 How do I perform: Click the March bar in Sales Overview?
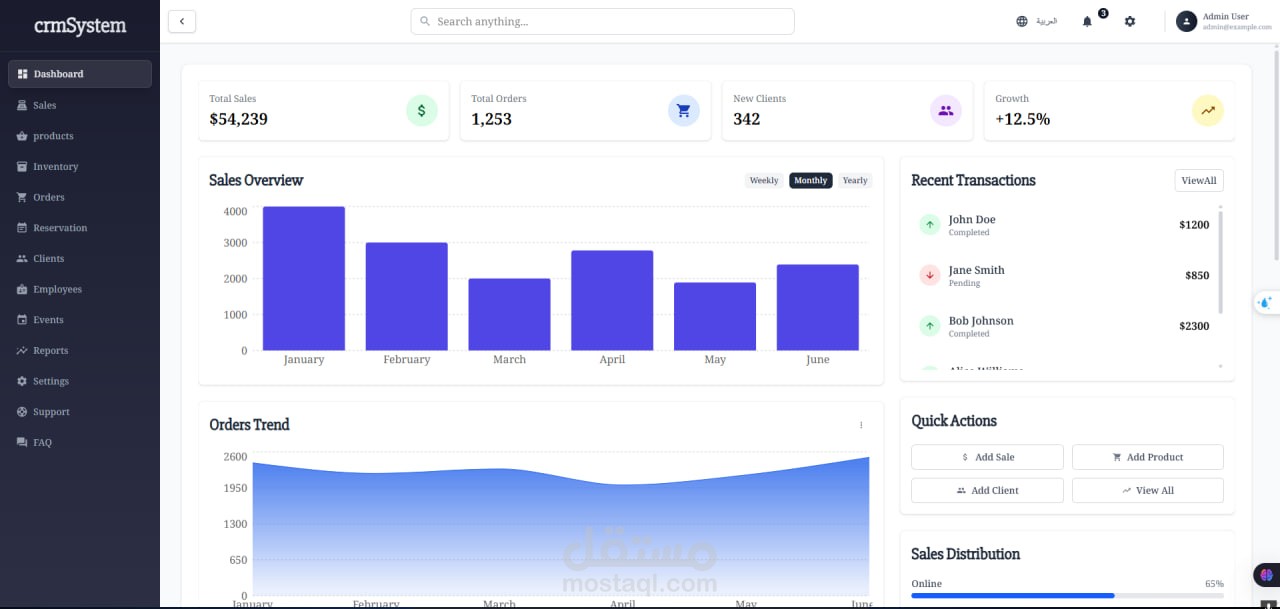[x=509, y=315]
